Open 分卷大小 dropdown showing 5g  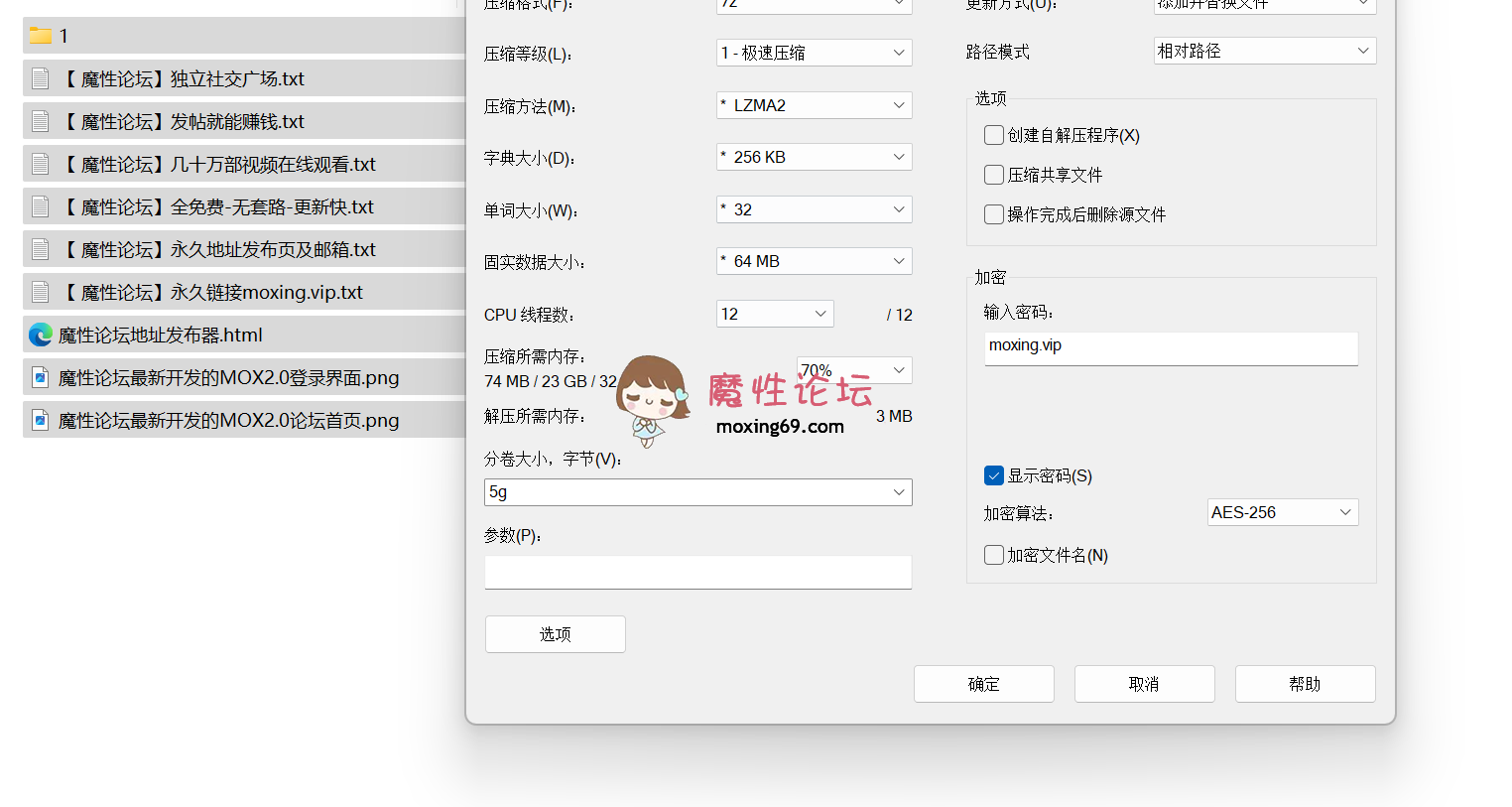tap(698, 492)
